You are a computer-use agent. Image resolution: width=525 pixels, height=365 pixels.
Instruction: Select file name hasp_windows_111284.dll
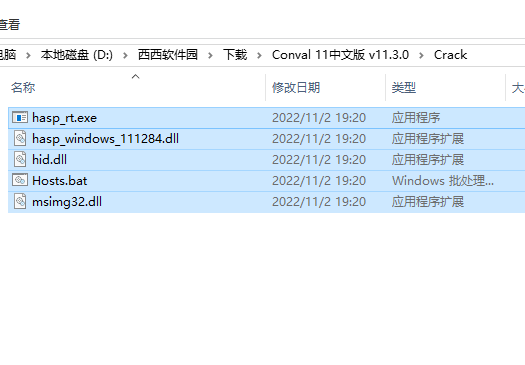[105, 139]
